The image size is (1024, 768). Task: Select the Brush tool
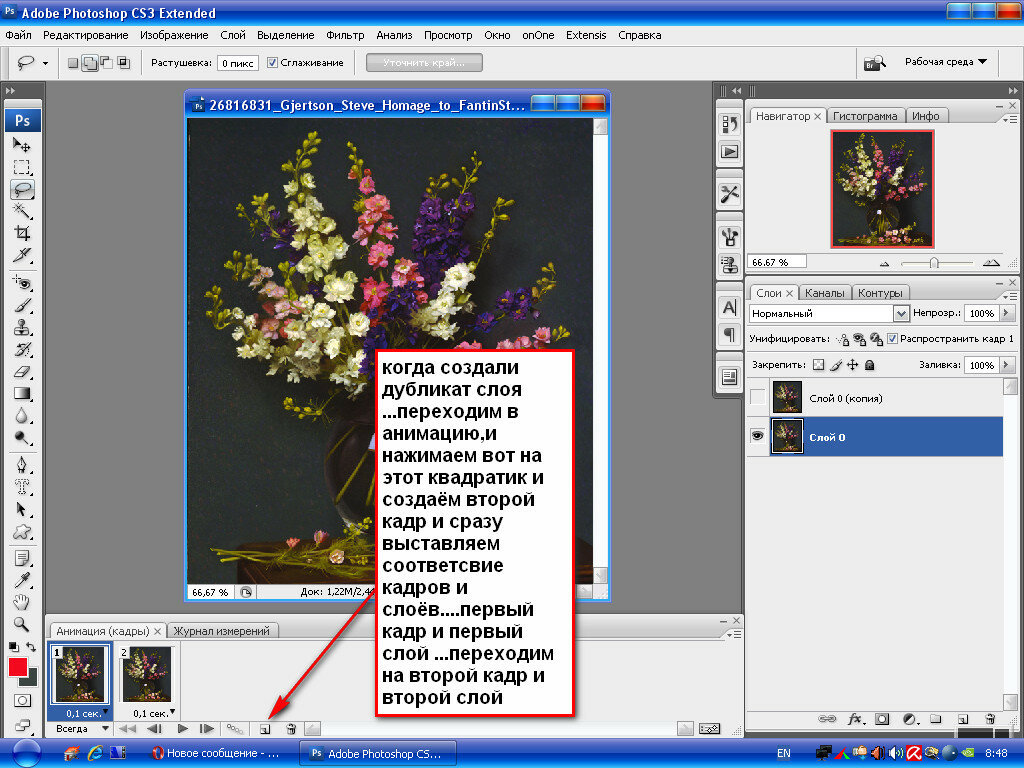tap(22, 306)
